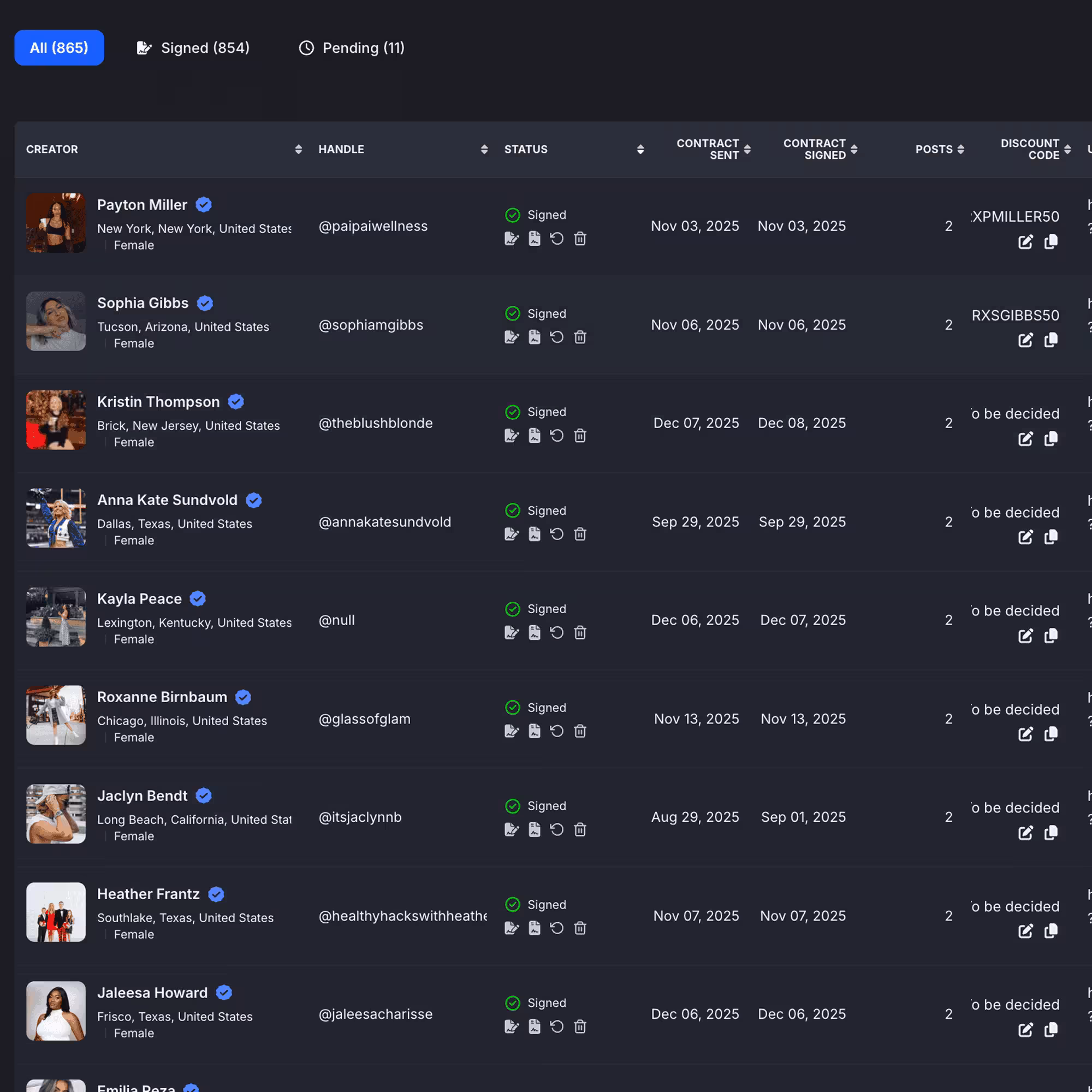This screenshot has width=1092, height=1092.
Task: Sort by Posts count
Action: coord(960,149)
